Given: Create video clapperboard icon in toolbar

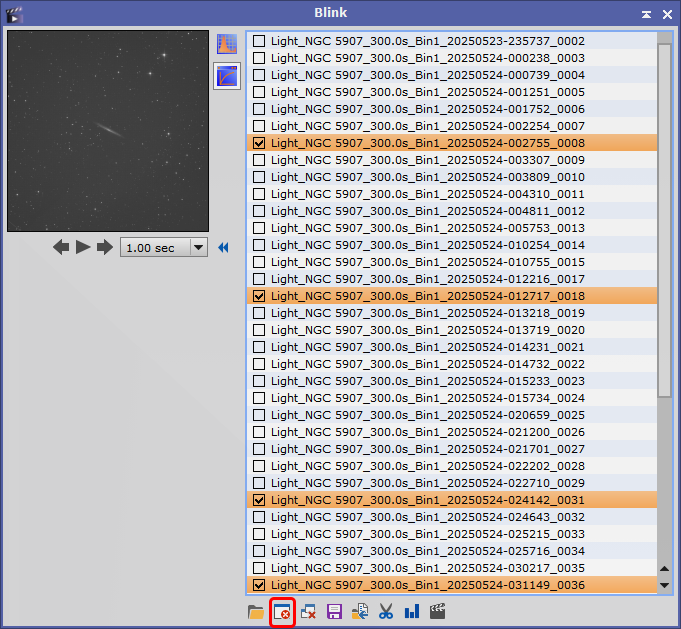Looking at the screenshot, I should [x=438, y=612].
